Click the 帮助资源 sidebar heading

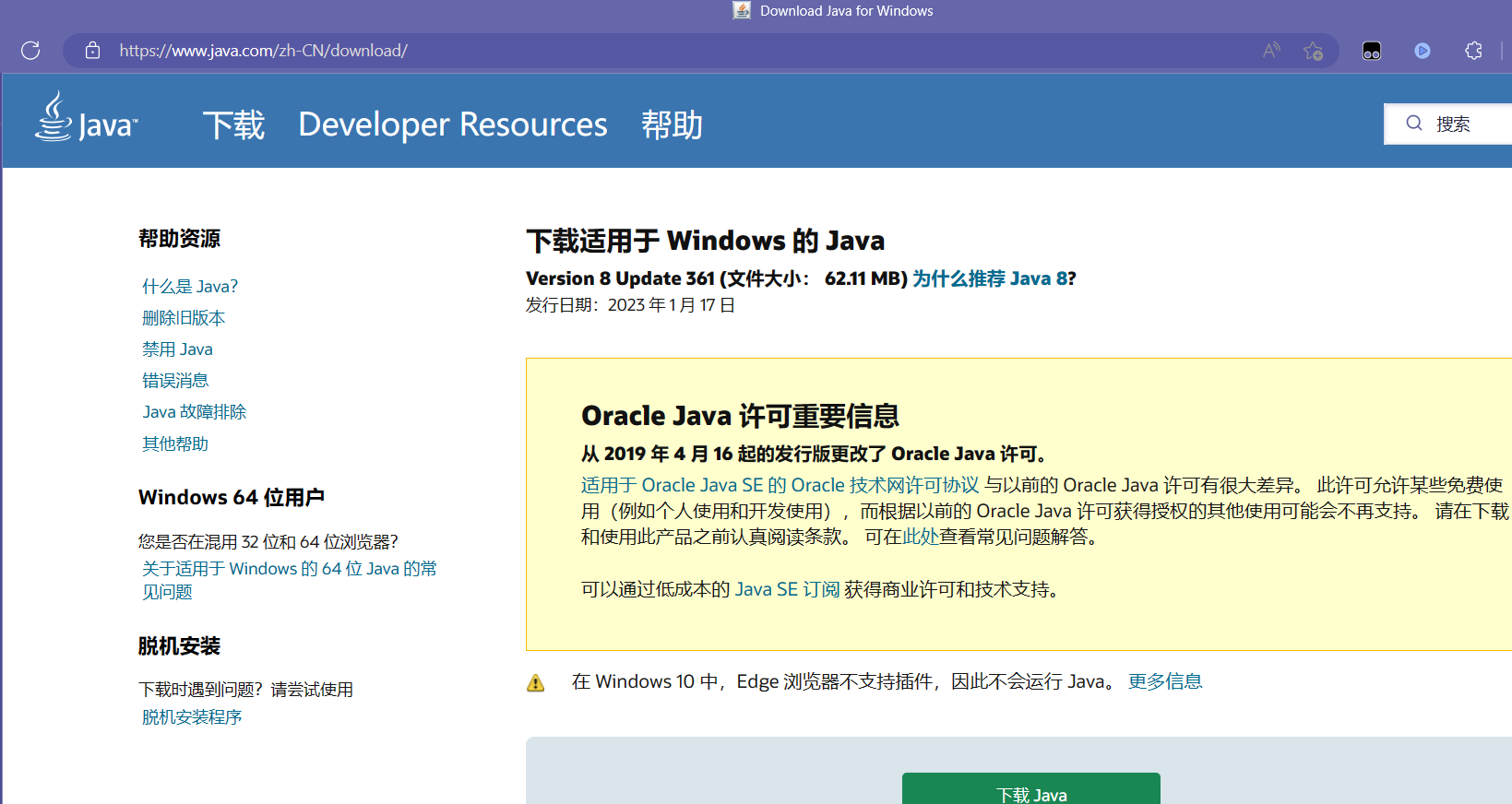(x=180, y=239)
